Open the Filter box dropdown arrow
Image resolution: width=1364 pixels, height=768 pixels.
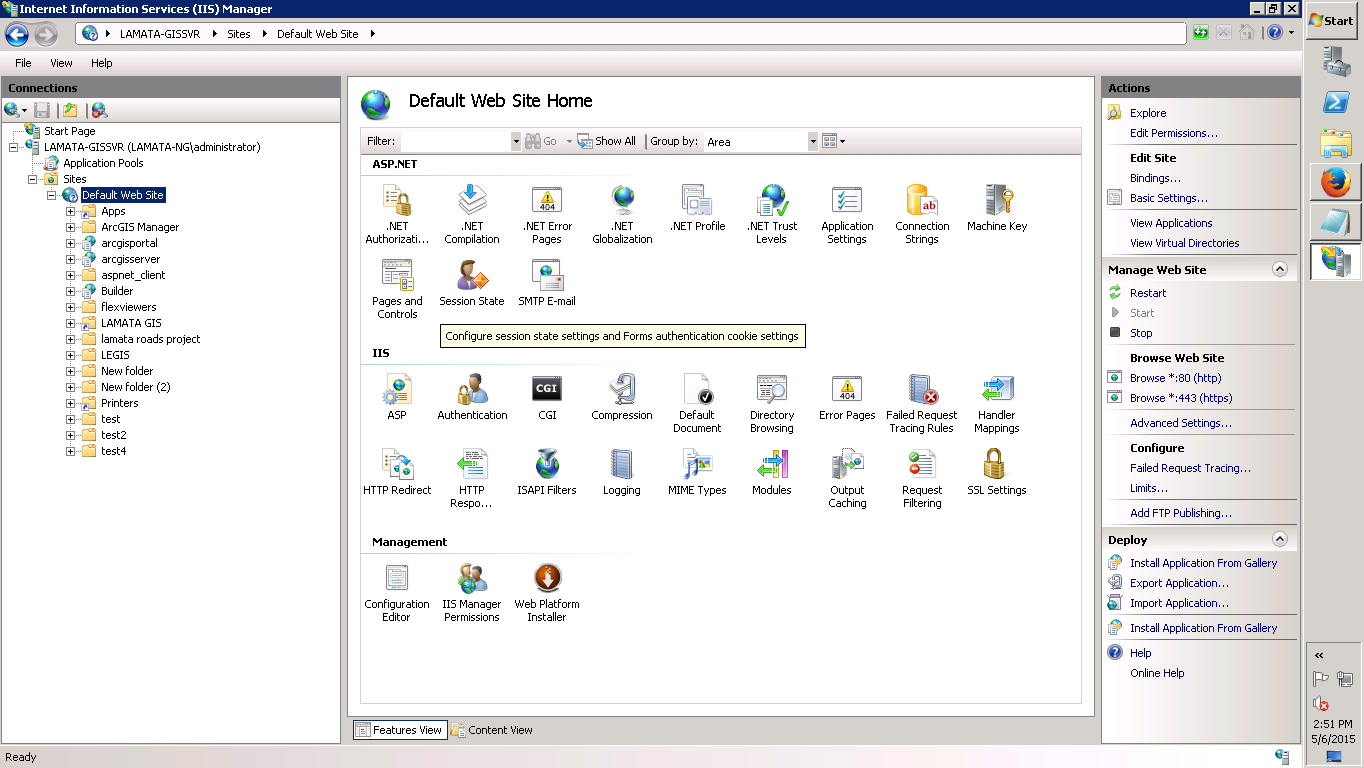point(516,142)
